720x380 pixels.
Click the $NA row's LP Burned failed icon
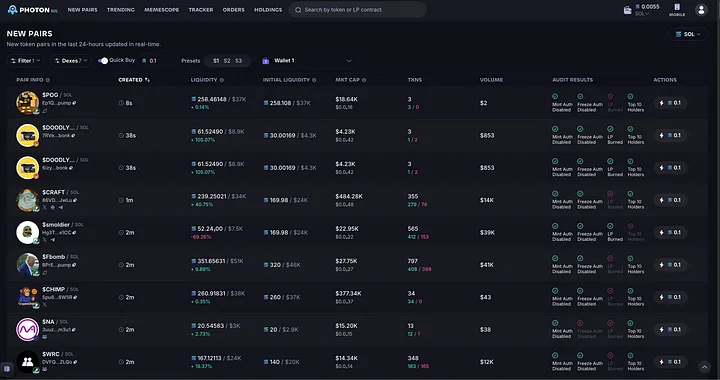(x=610, y=323)
